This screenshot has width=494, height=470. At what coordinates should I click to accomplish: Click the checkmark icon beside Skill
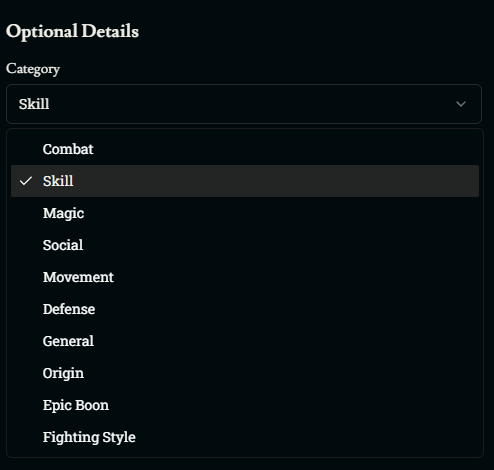(26, 181)
